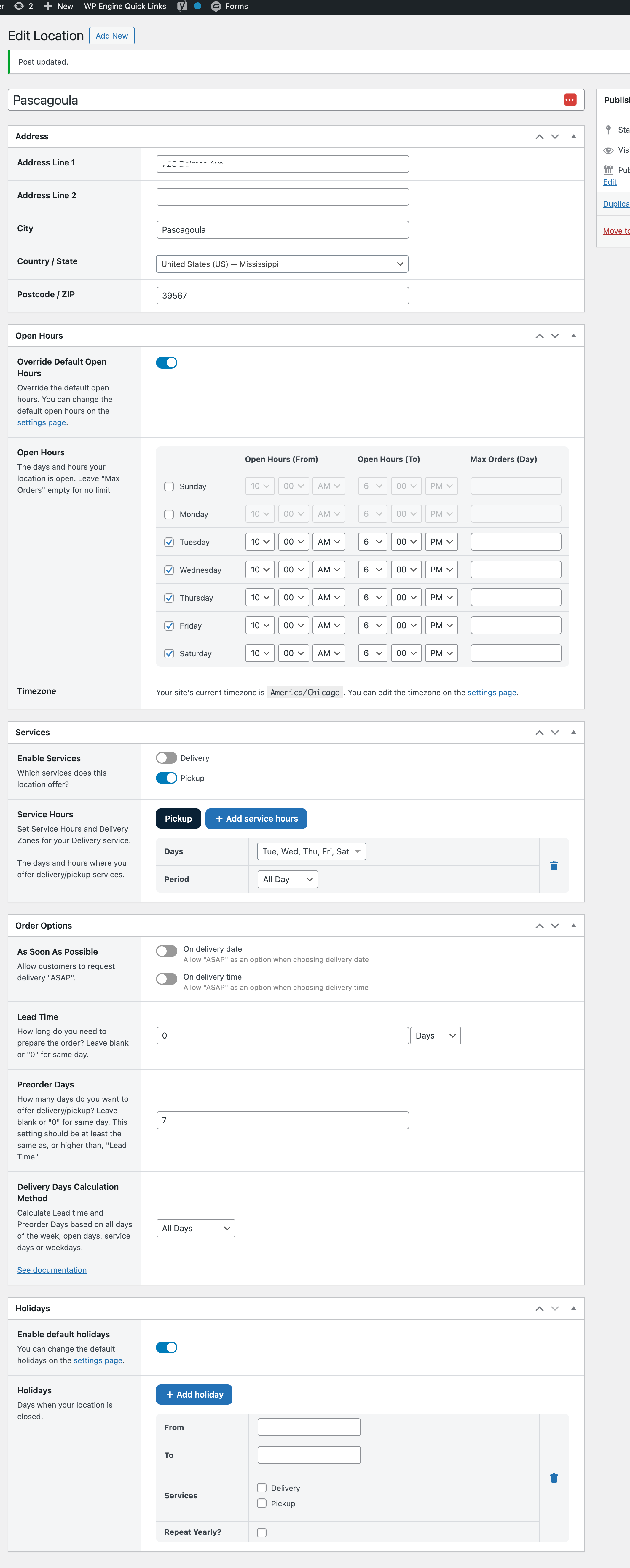Uncheck Tuesday open hours

tap(169, 542)
